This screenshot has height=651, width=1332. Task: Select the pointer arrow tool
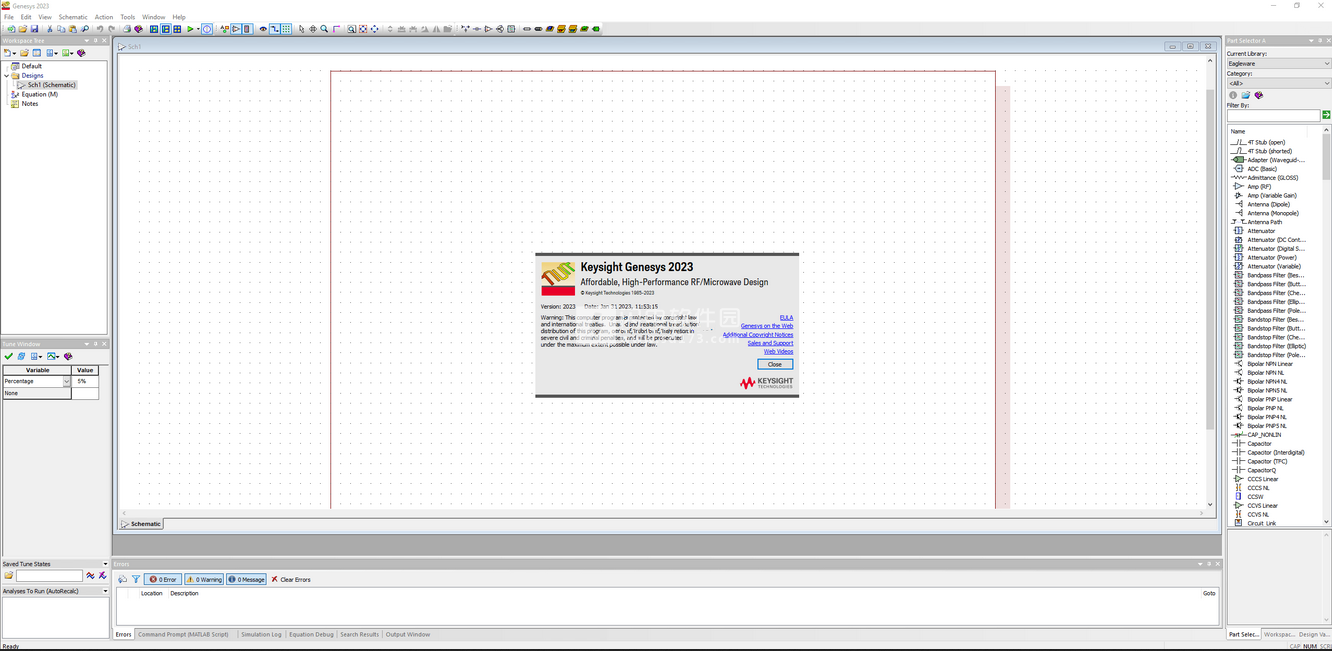click(301, 29)
